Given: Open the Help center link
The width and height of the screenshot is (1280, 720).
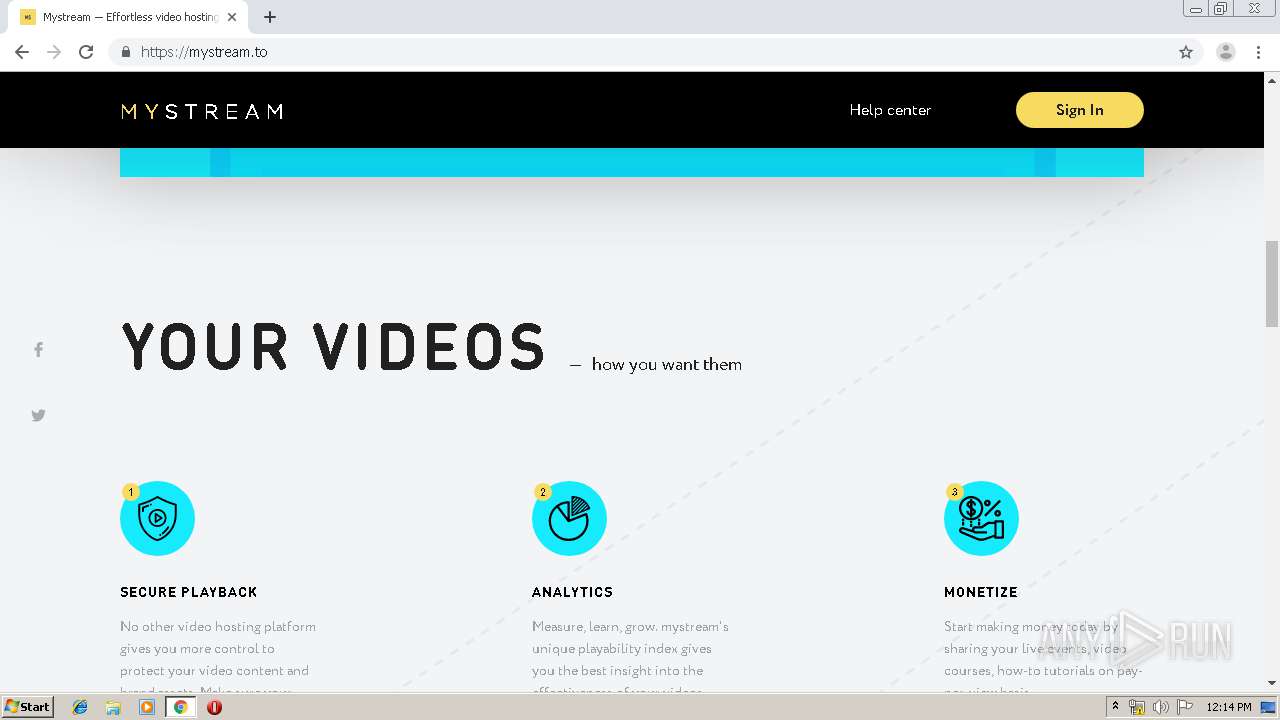Looking at the screenshot, I should point(890,110).
